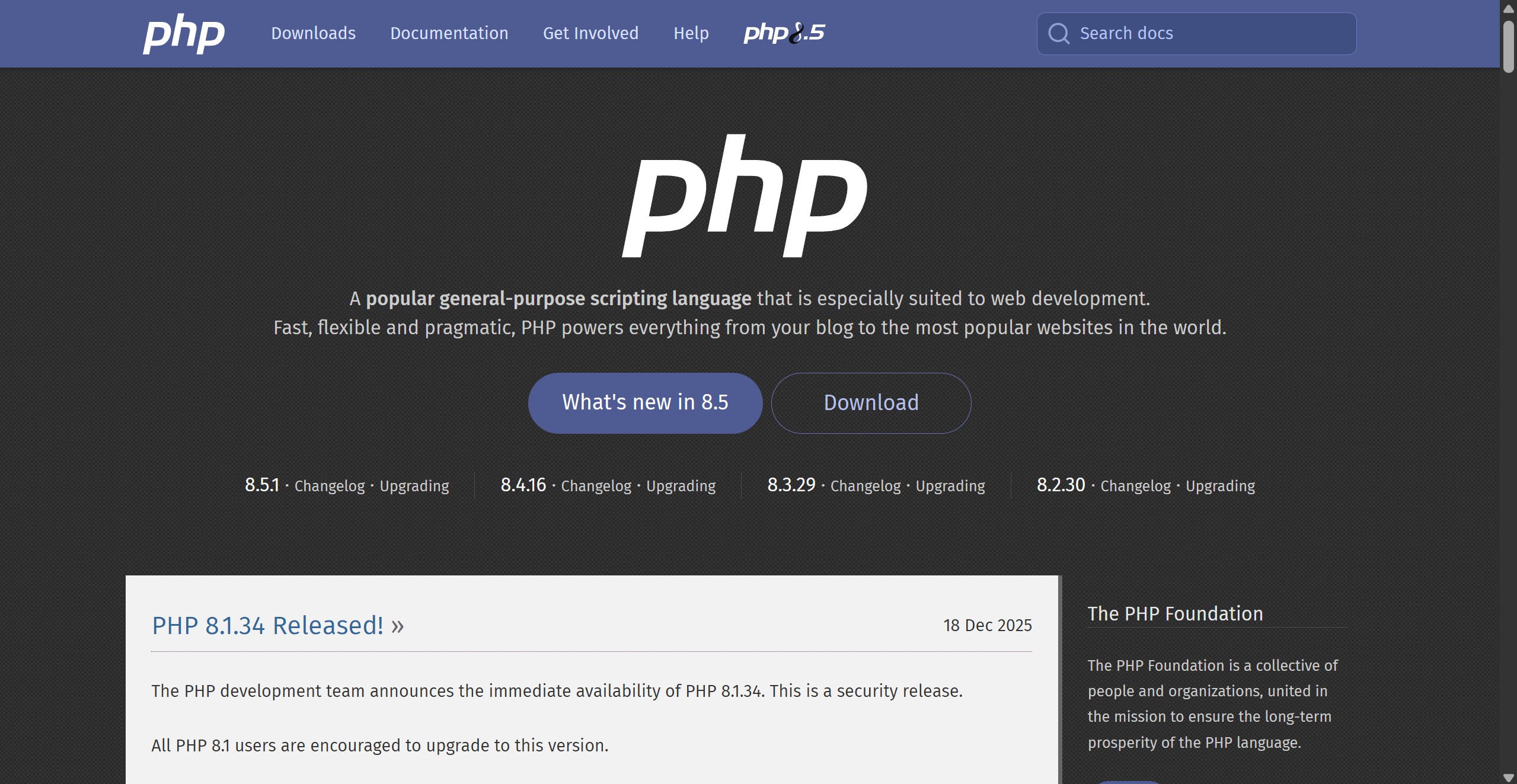The image size is (1517, 784).
Task: View the 8.2.30 release details
Action: pos(1061,485)
